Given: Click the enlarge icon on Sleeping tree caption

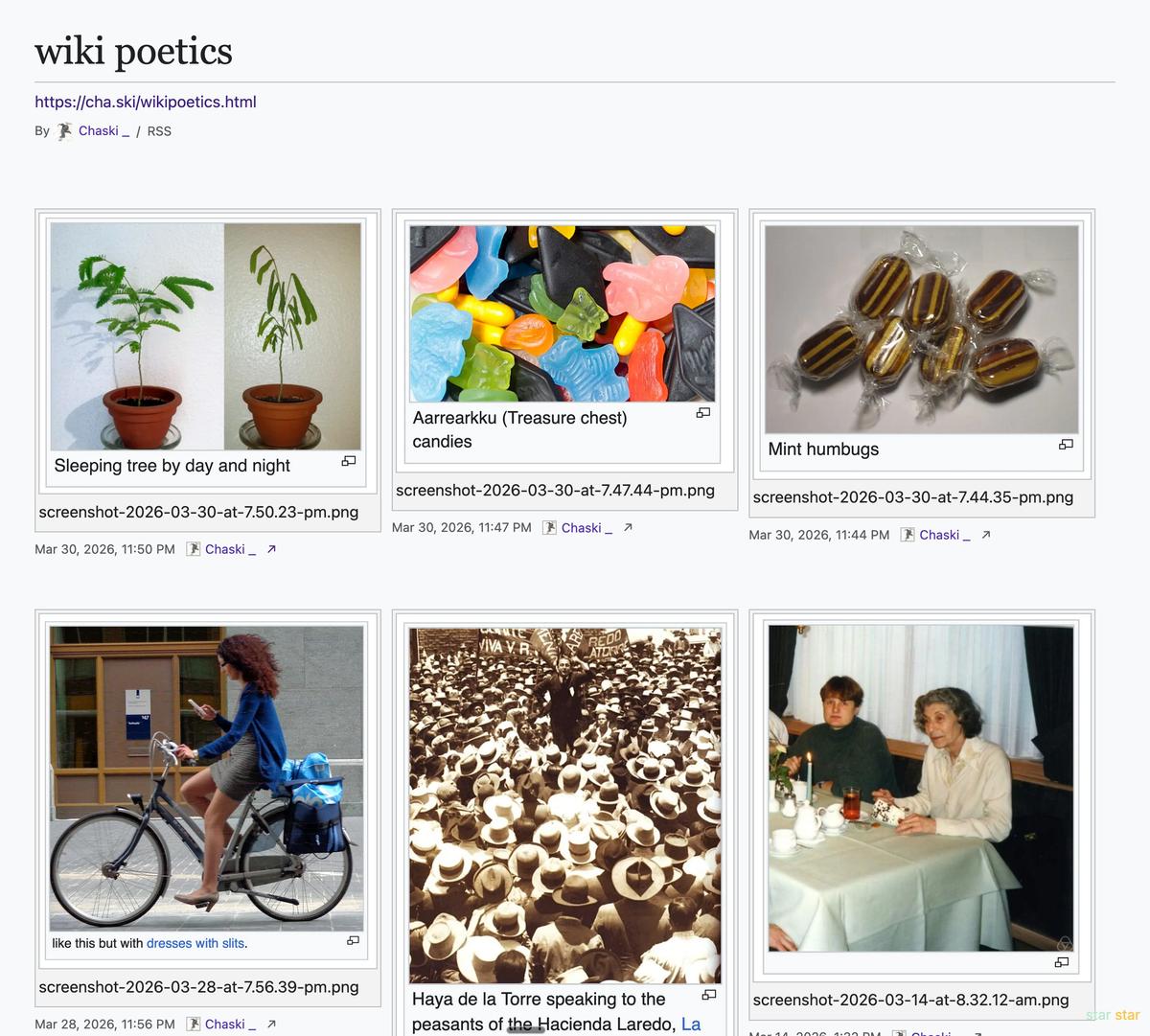Looking at the screenshot, I should (x=349, y=461).
